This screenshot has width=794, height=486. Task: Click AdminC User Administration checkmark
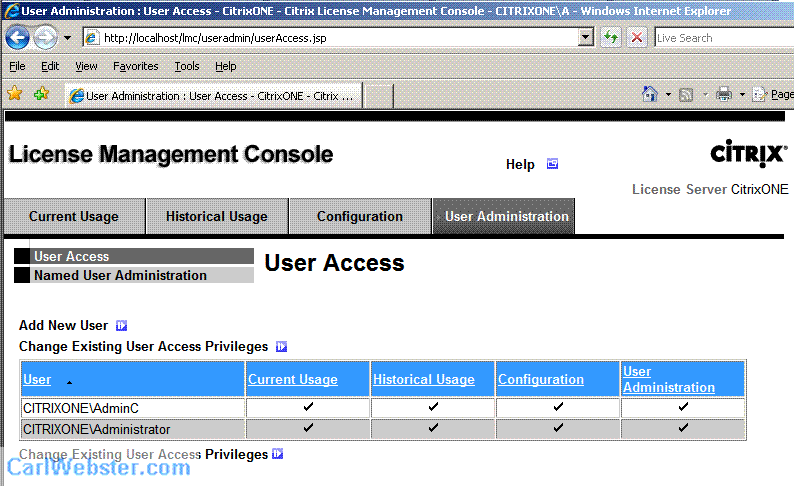pyautogui.click(x=683, y=407)
